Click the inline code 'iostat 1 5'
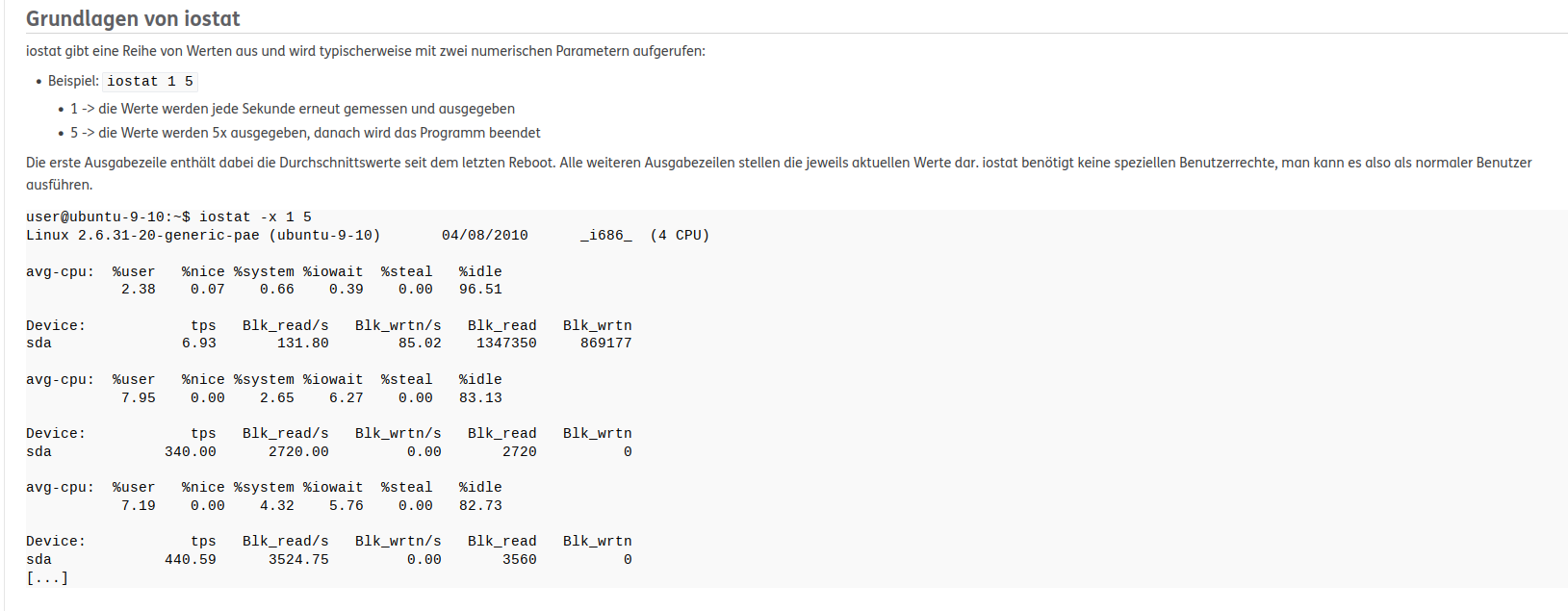Image resolution: width=1568 pixels, height=611 pixels. point(150,82)
